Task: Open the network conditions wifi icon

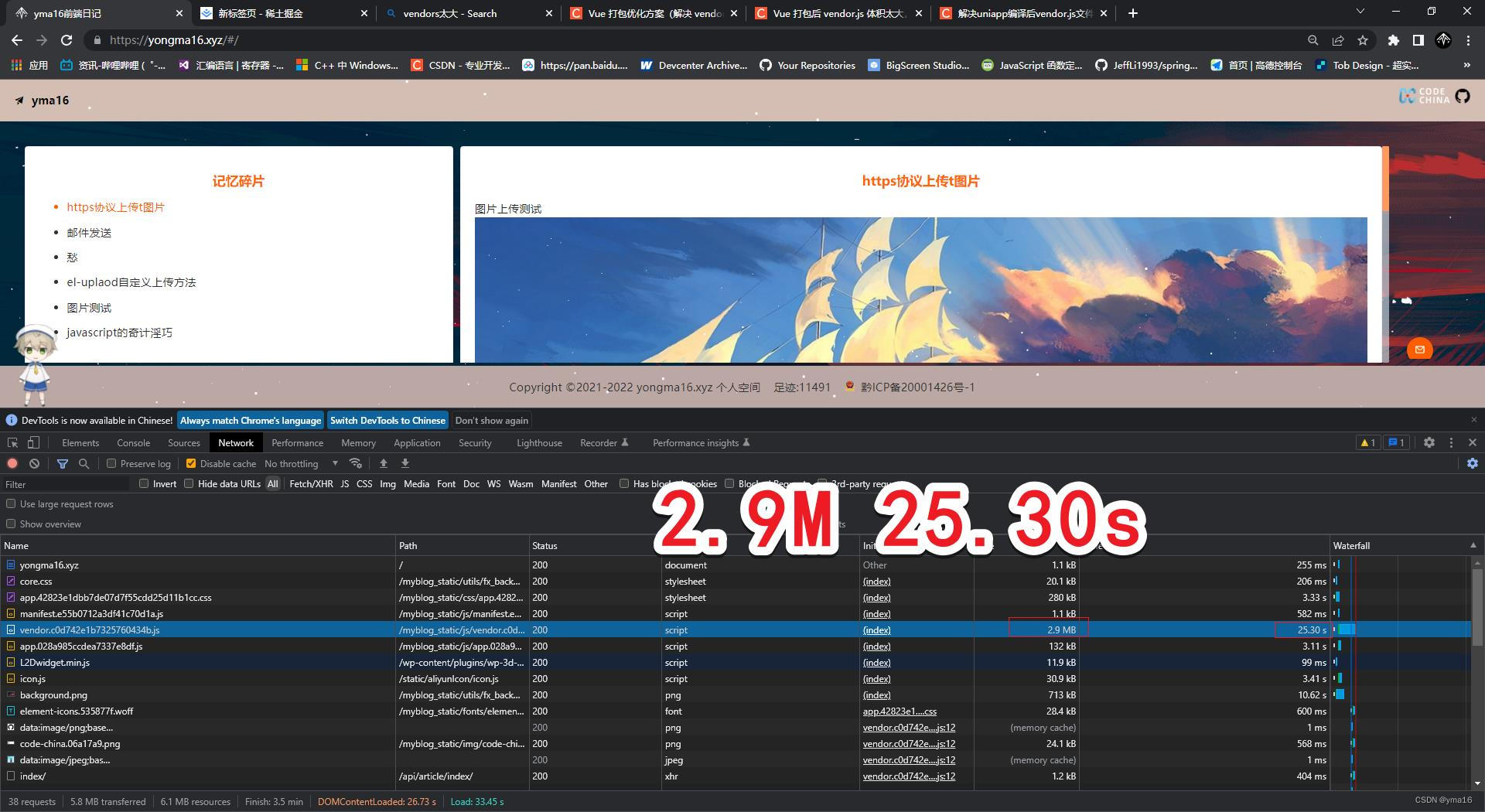Action: pos(356,463)
